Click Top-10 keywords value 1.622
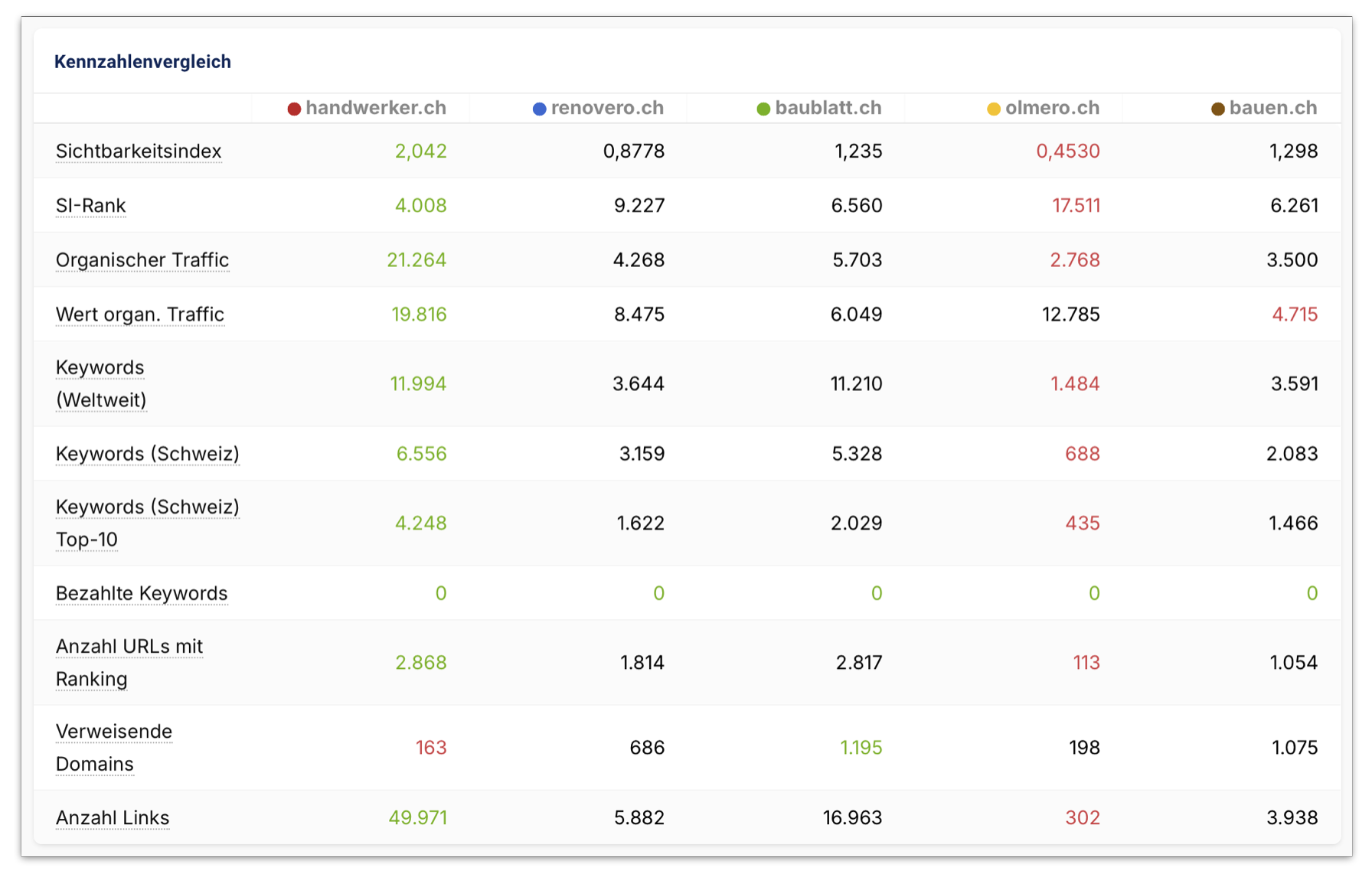 click(641, 523)
